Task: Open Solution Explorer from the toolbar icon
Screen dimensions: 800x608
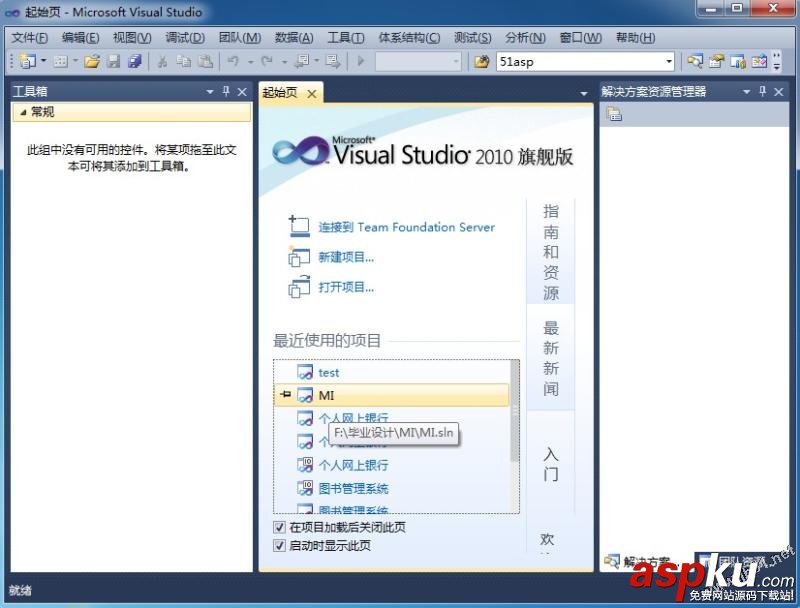Action: [694, 62]
